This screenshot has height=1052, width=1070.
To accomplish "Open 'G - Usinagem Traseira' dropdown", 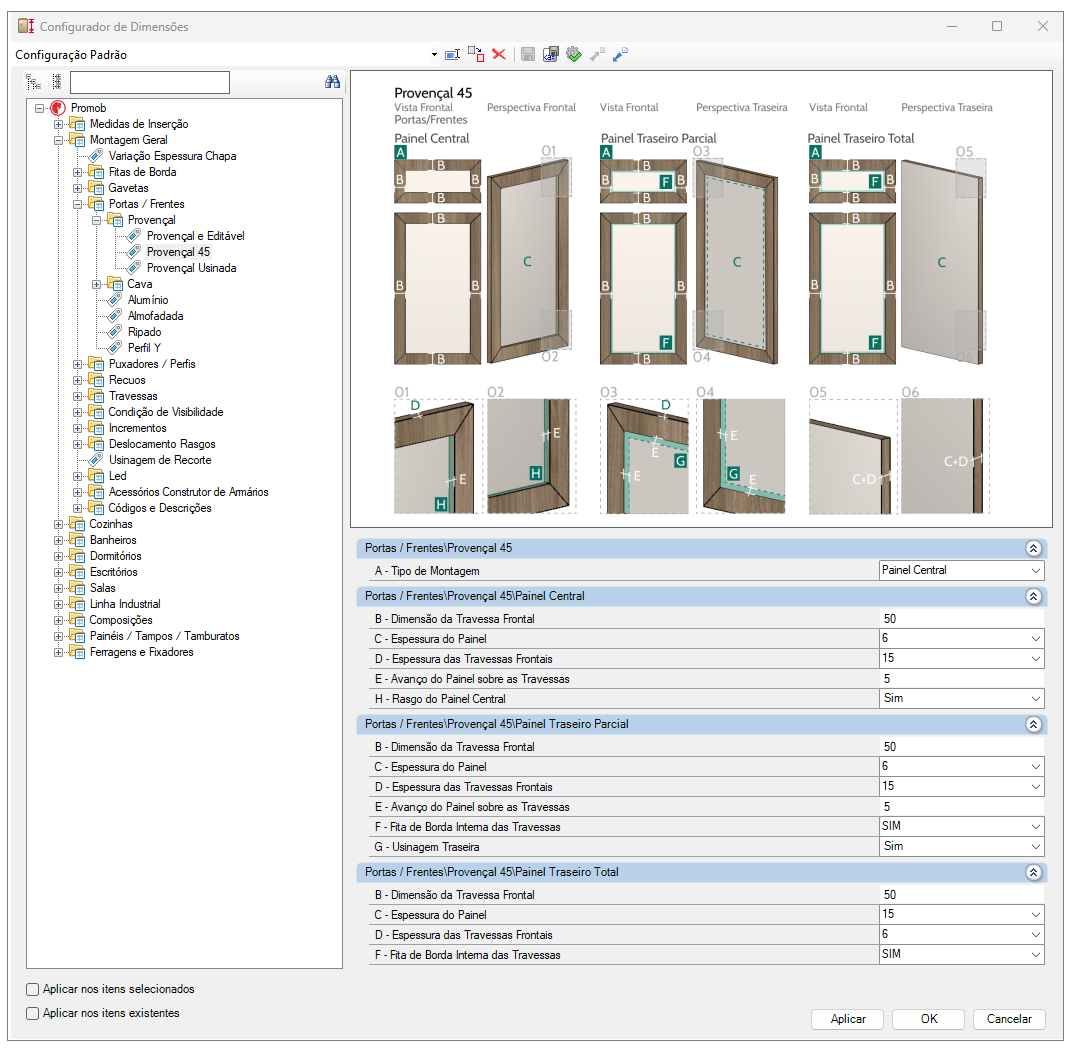I will point(1034,847).
